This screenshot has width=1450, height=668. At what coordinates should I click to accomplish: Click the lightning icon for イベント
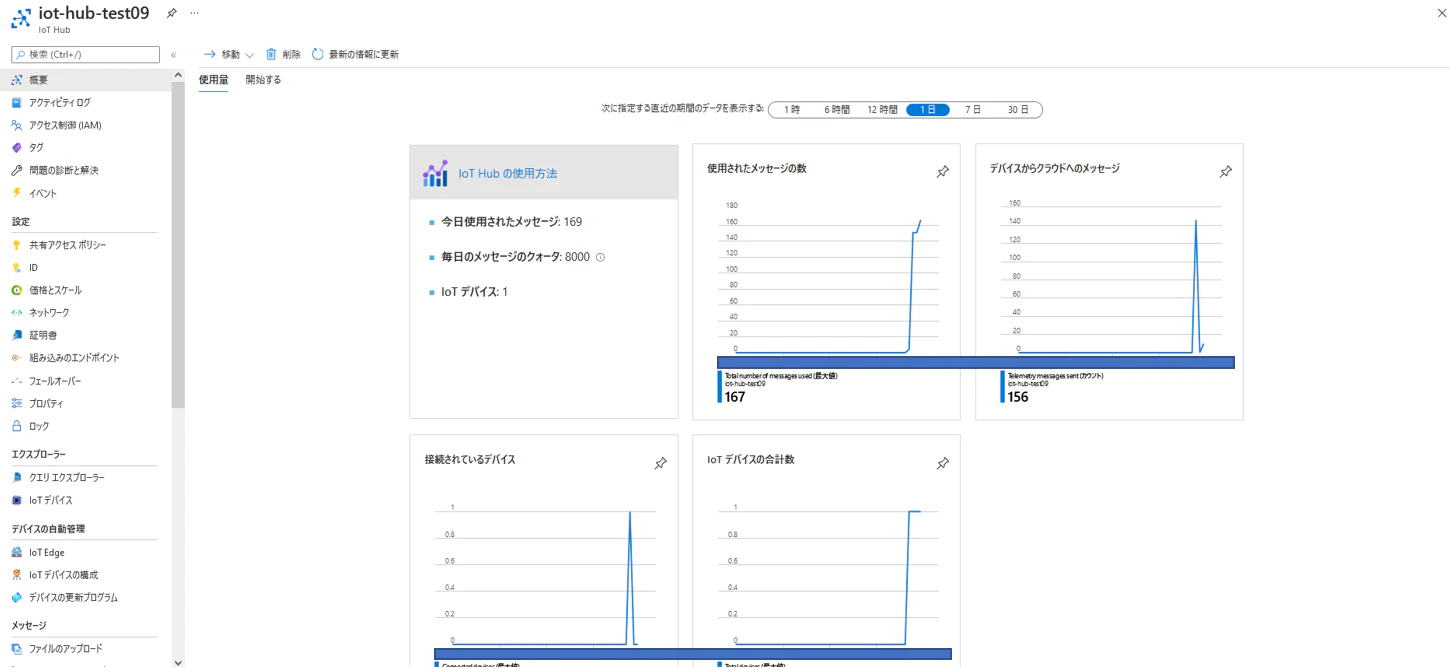(x=17, y=193)
